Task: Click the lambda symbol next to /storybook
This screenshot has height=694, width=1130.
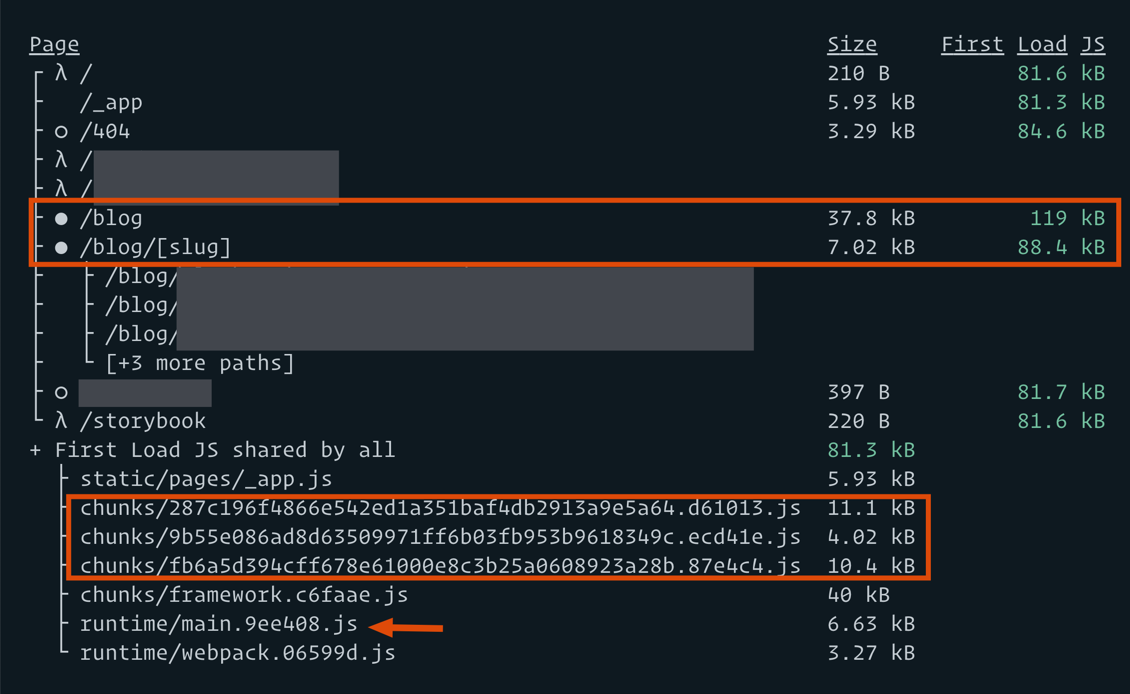Action: (x=61, y=421)
